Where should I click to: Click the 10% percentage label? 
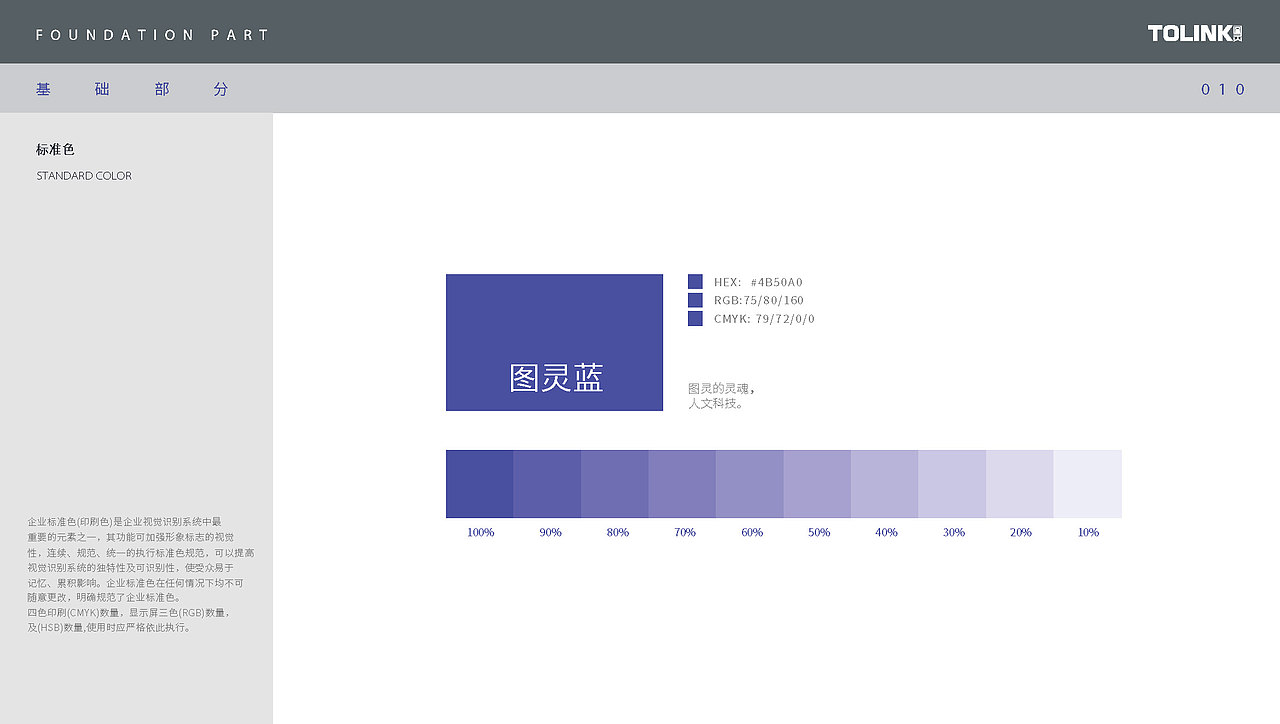pyautogui.click(x=1089, y=532)
